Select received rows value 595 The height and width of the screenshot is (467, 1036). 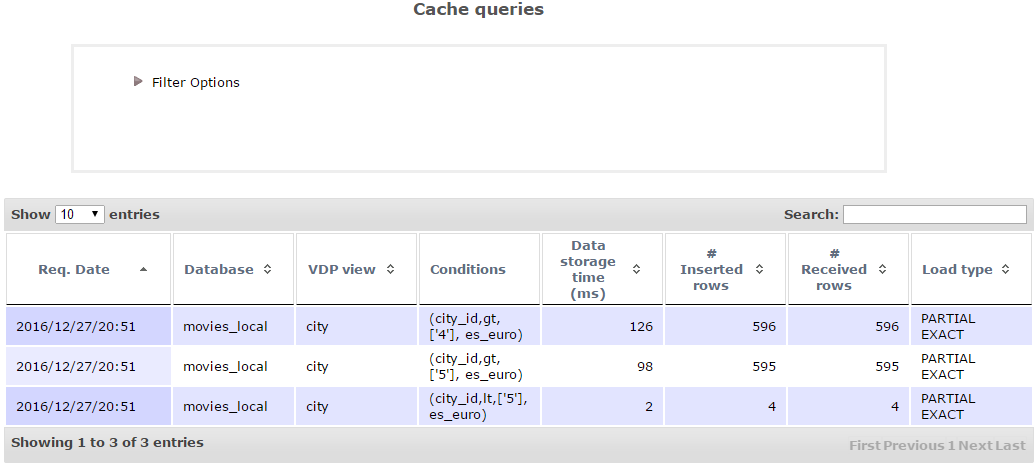887,367
